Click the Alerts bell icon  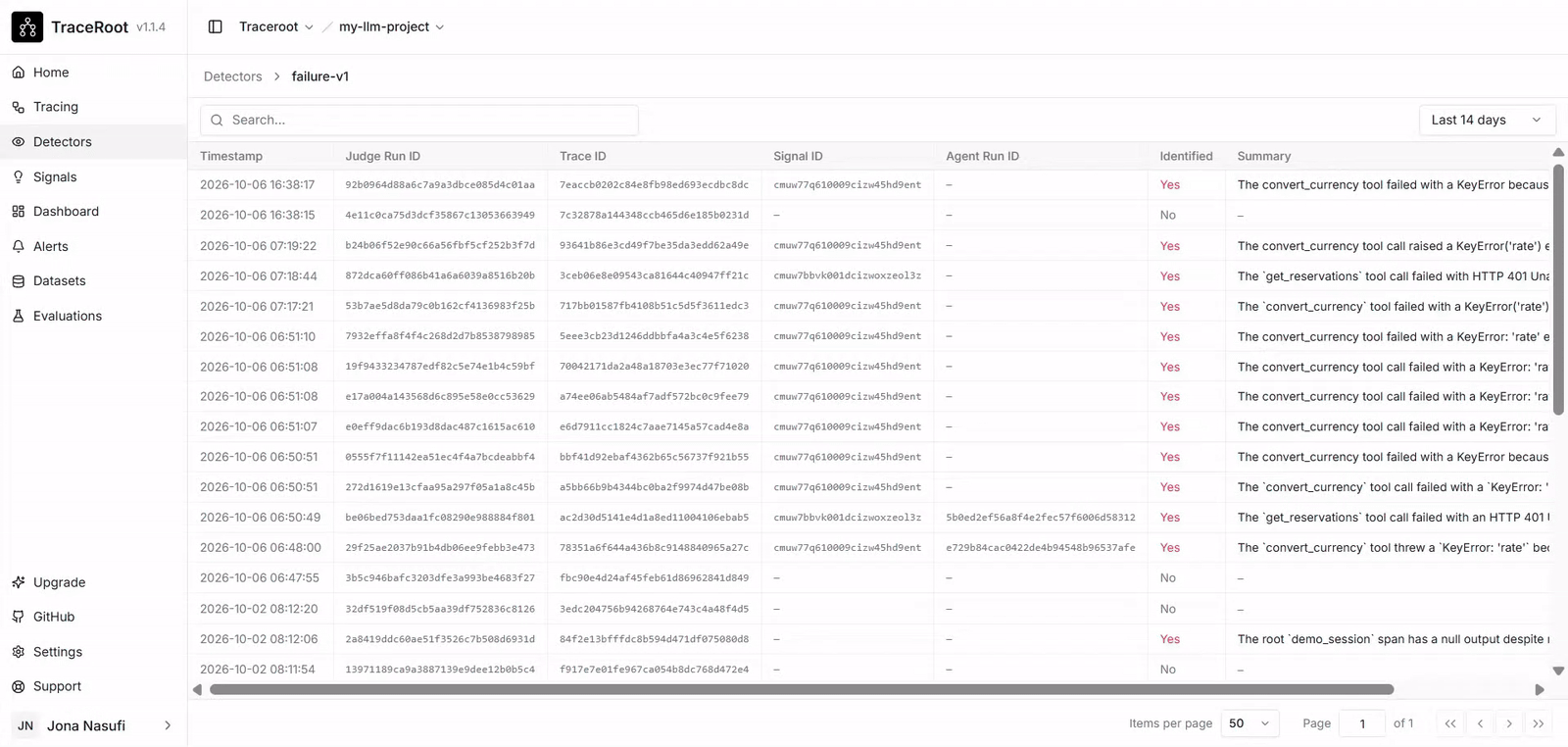tap(19, 247)
